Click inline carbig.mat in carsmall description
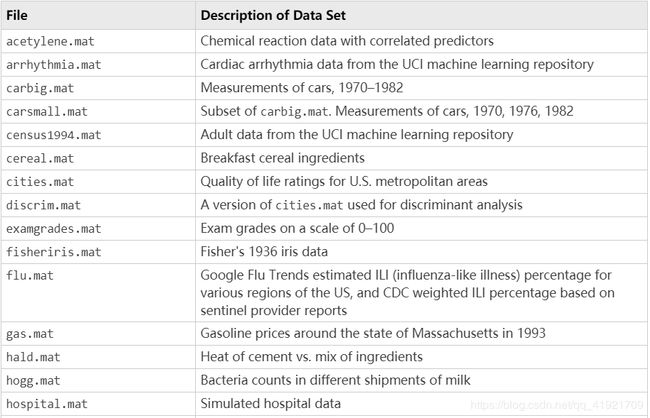 coord(294,112)
